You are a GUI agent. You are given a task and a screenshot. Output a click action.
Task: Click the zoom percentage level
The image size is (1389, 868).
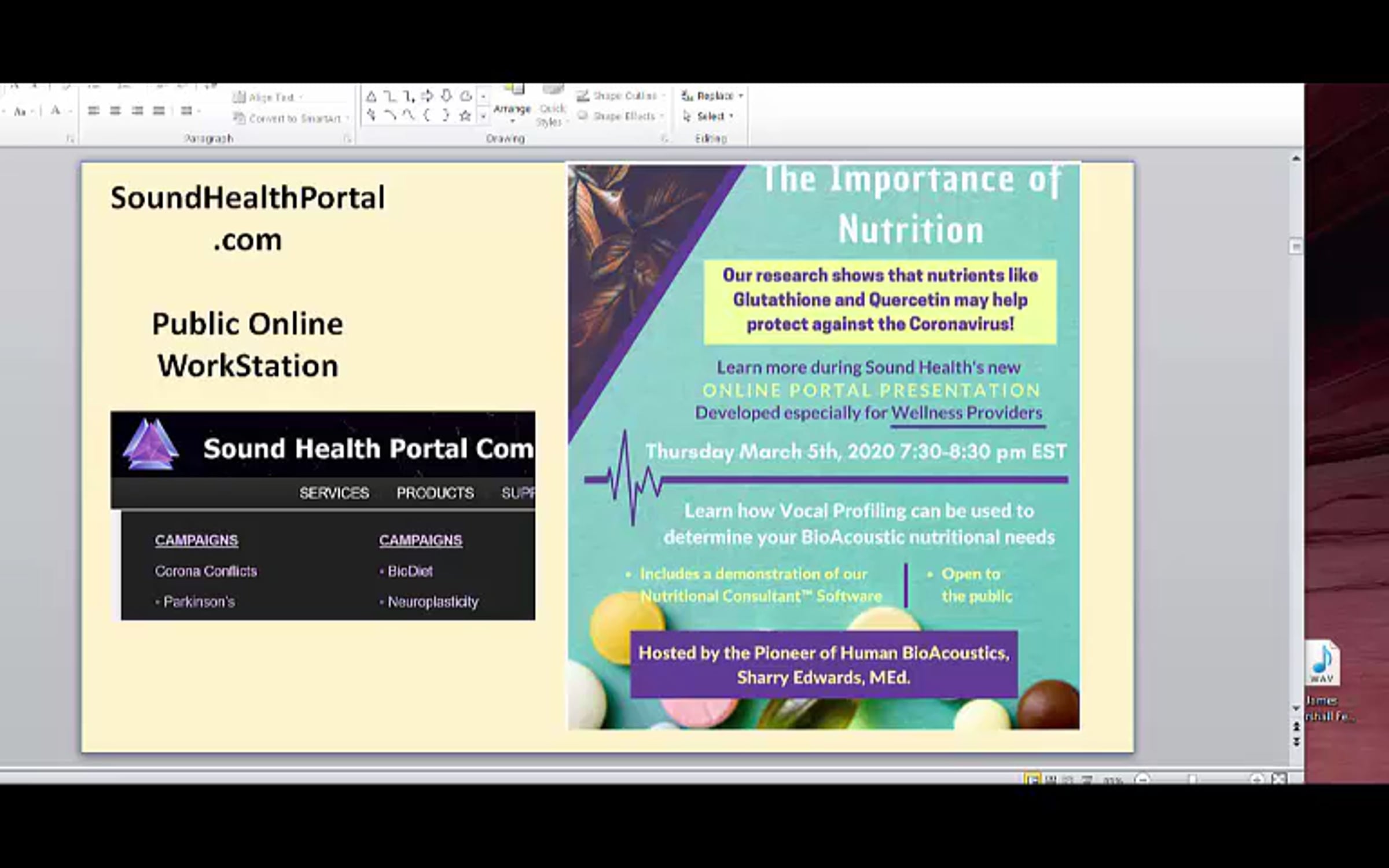tap(1112, 780)
